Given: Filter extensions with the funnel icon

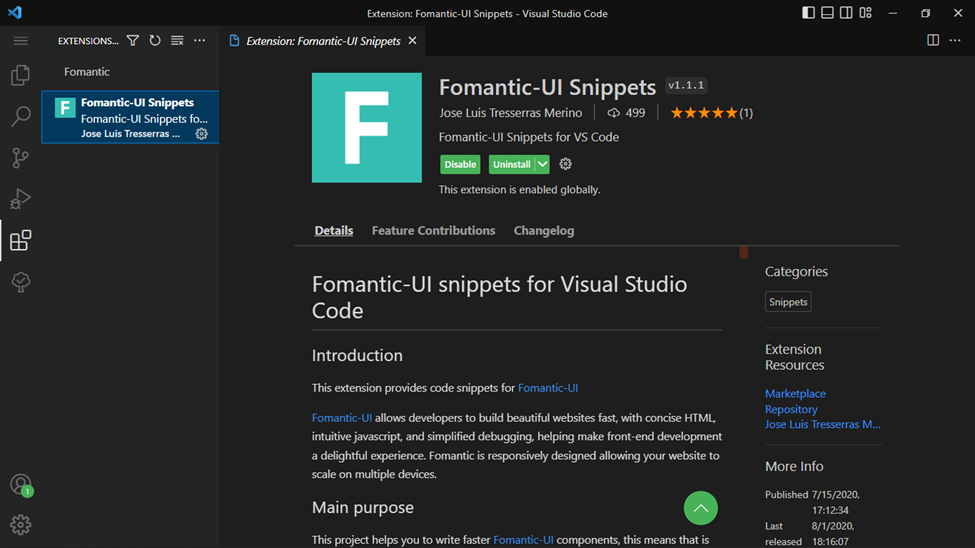Looking at the screenshot, I should click(132, 40).
